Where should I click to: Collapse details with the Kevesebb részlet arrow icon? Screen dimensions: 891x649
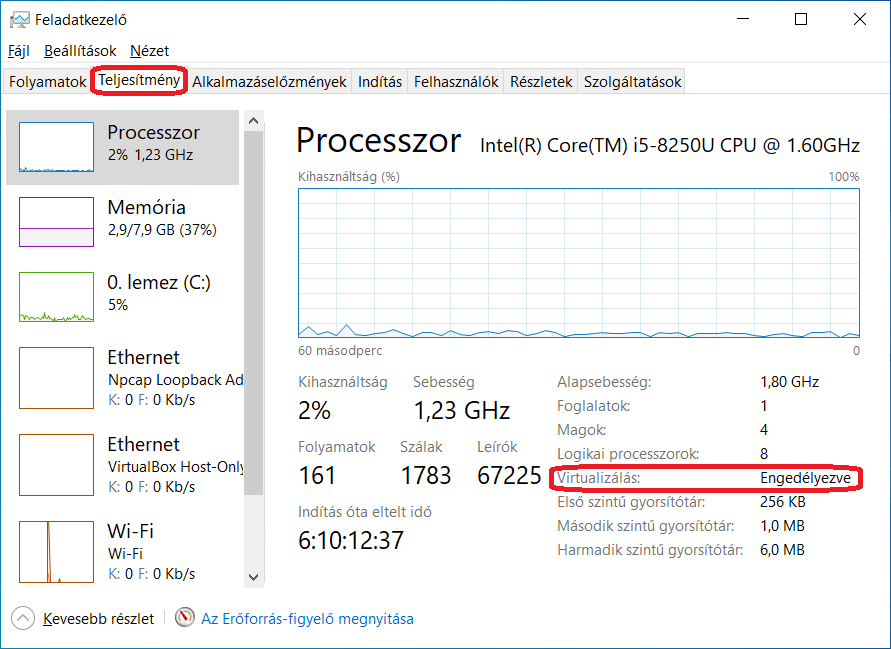[x=23, y=618]
